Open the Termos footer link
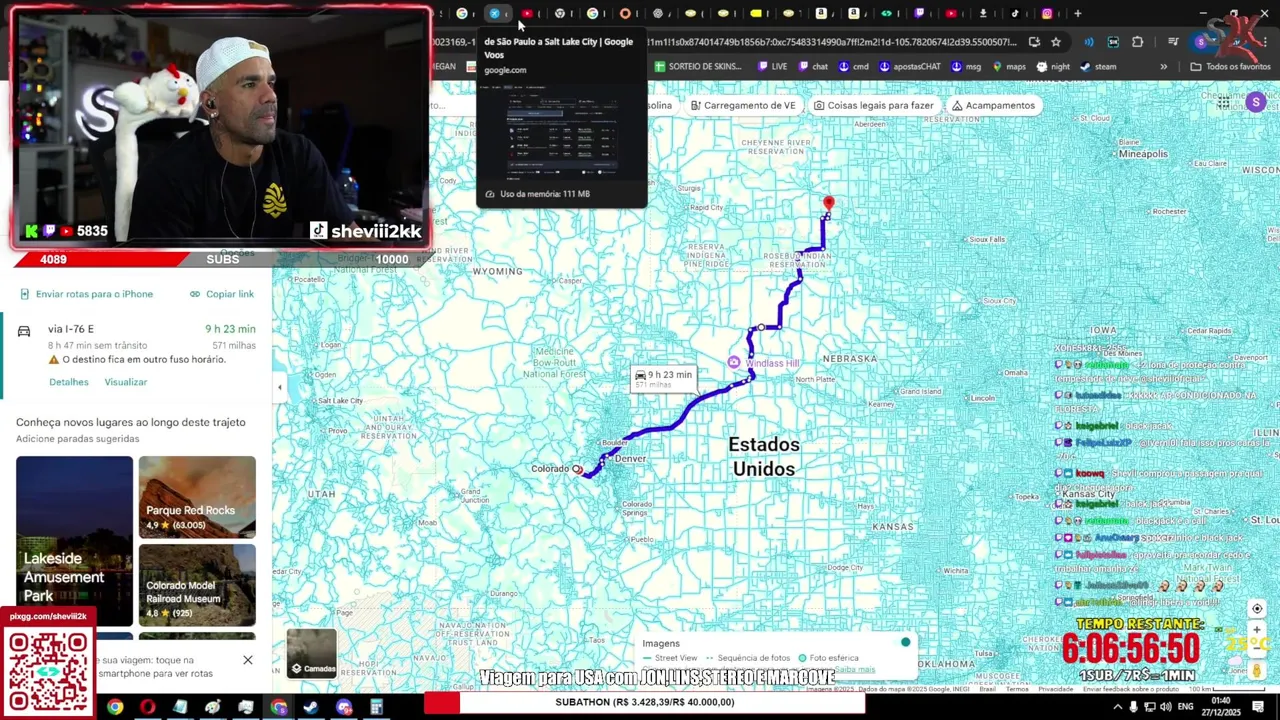 (1017, 689)
